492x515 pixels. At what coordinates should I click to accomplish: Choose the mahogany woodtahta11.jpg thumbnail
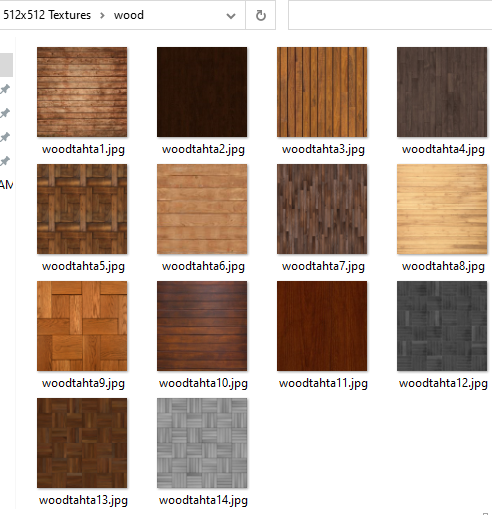(322, 326)
